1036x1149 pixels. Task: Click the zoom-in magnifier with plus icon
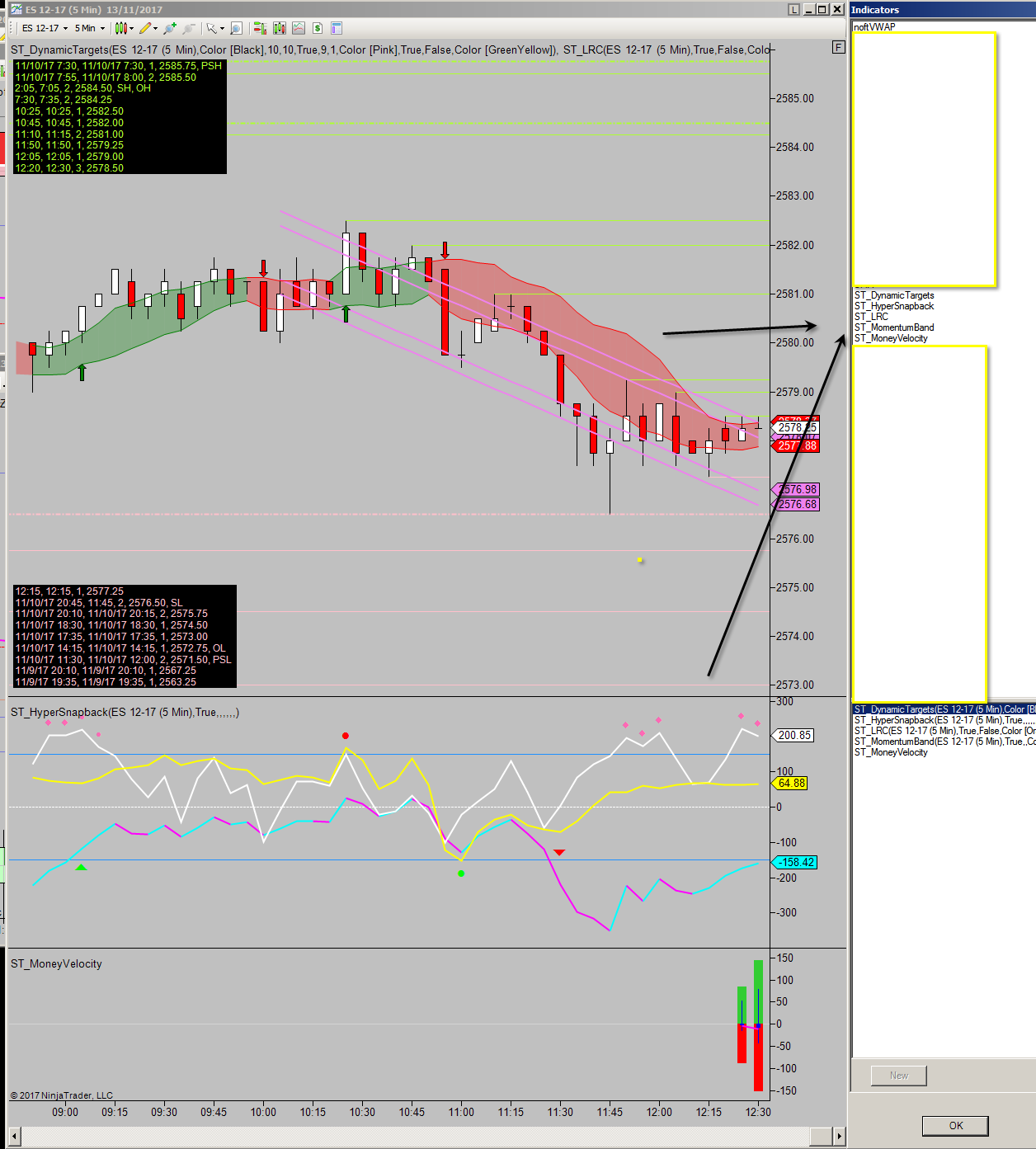point(170,28)
